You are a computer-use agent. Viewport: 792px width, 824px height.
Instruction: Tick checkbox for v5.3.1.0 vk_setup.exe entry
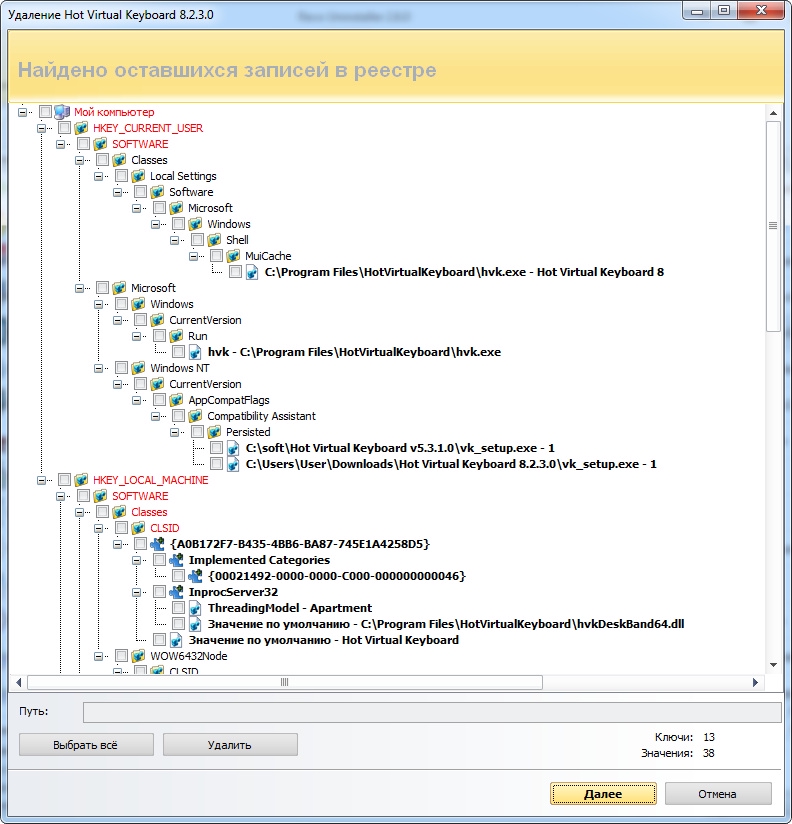[217, 448]
